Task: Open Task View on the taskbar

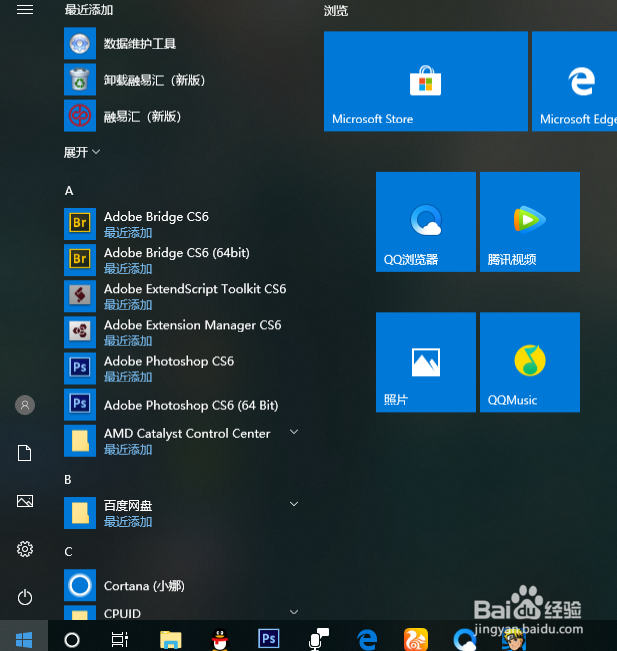Action: point(120,639)
